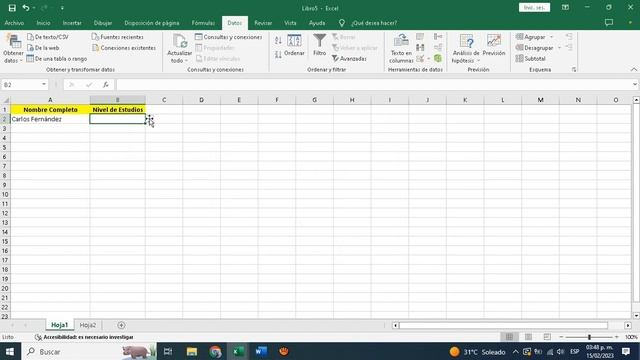Switch to Page Break Preview view
Viewport: 640px width, 360px height.
(x=547, y=337)
